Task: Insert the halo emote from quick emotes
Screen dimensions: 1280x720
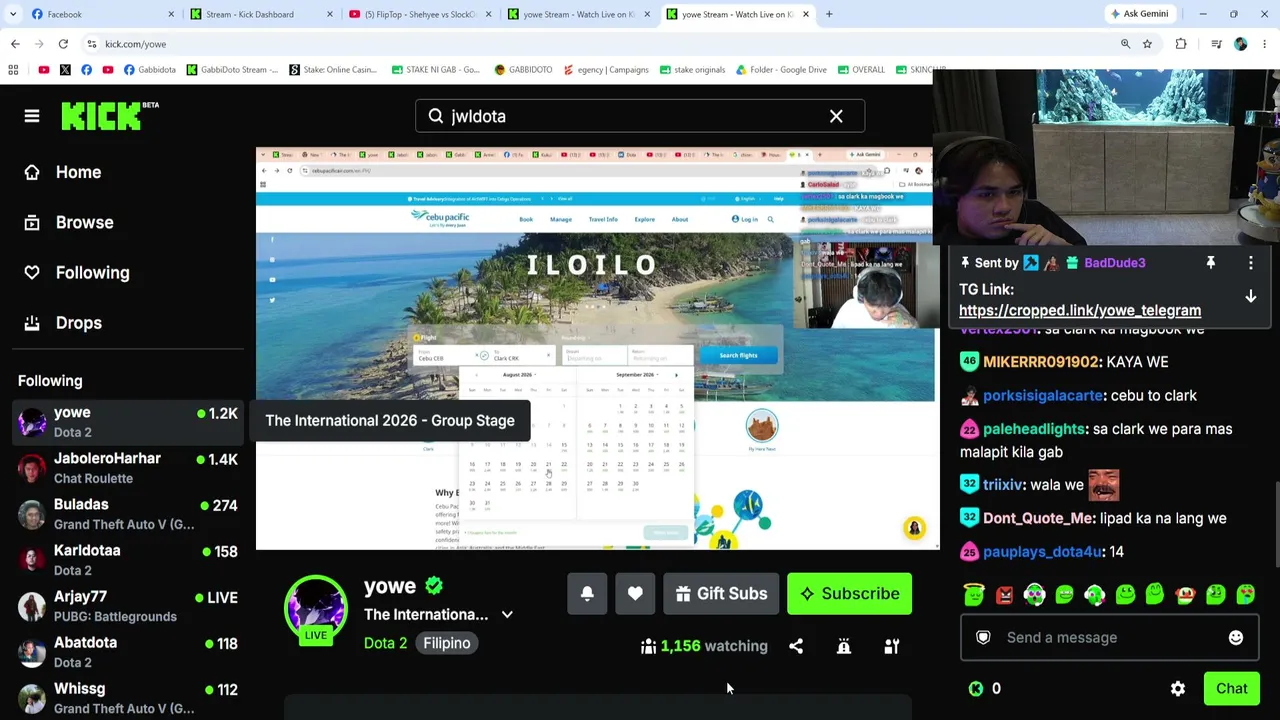Action: point(974,595)
